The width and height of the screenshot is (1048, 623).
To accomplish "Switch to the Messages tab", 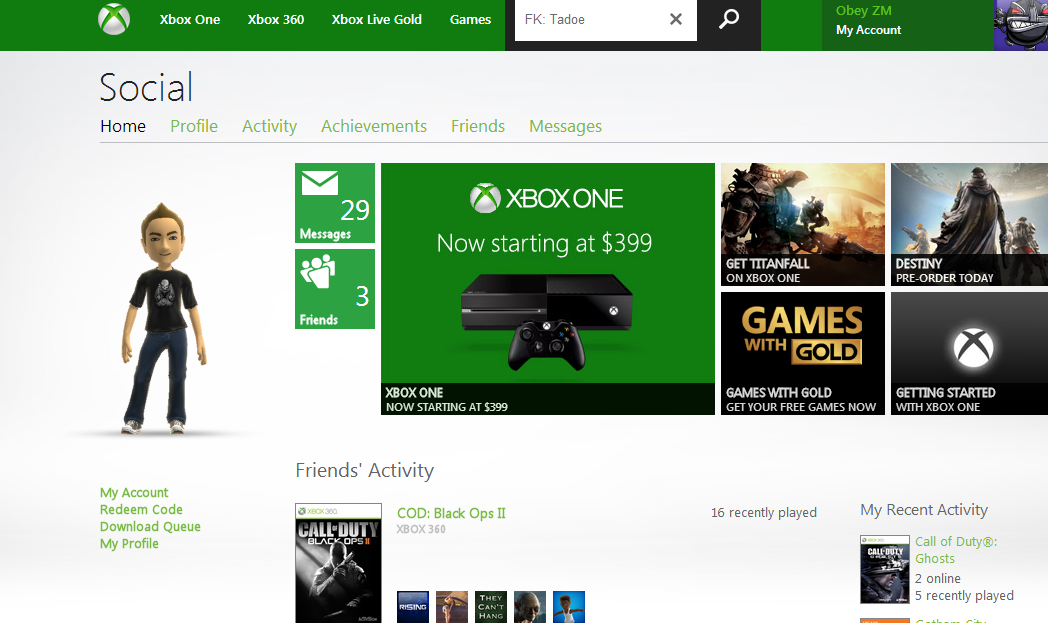I will (x=565, y=126).
